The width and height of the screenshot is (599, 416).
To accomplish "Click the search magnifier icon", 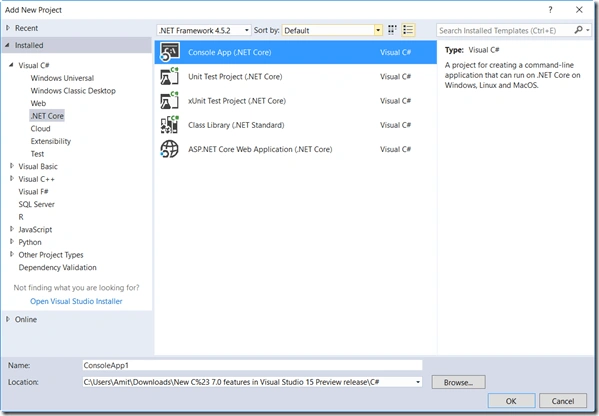I will pos(578,30).
